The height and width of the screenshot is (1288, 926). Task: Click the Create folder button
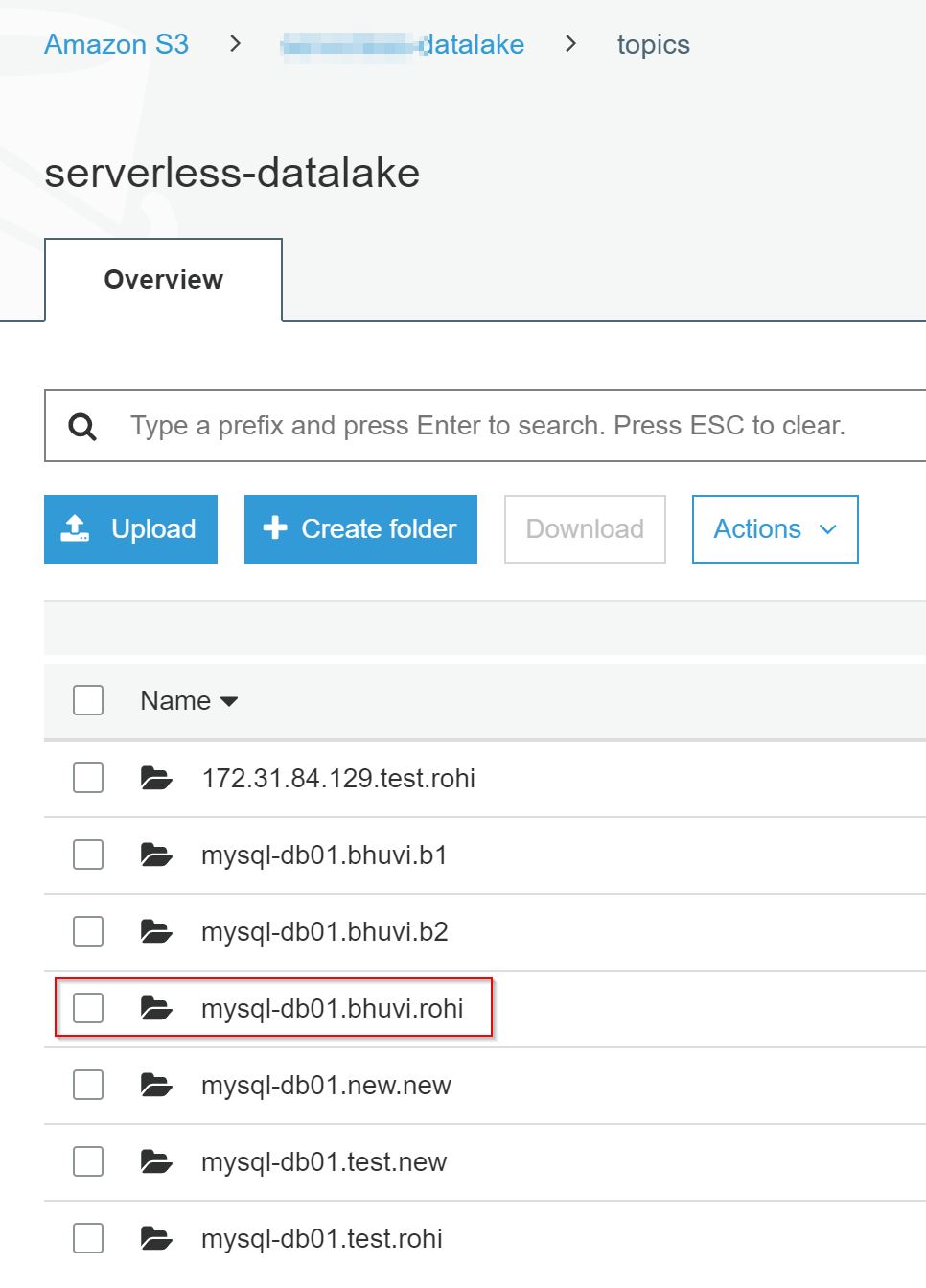click(360, 529)
